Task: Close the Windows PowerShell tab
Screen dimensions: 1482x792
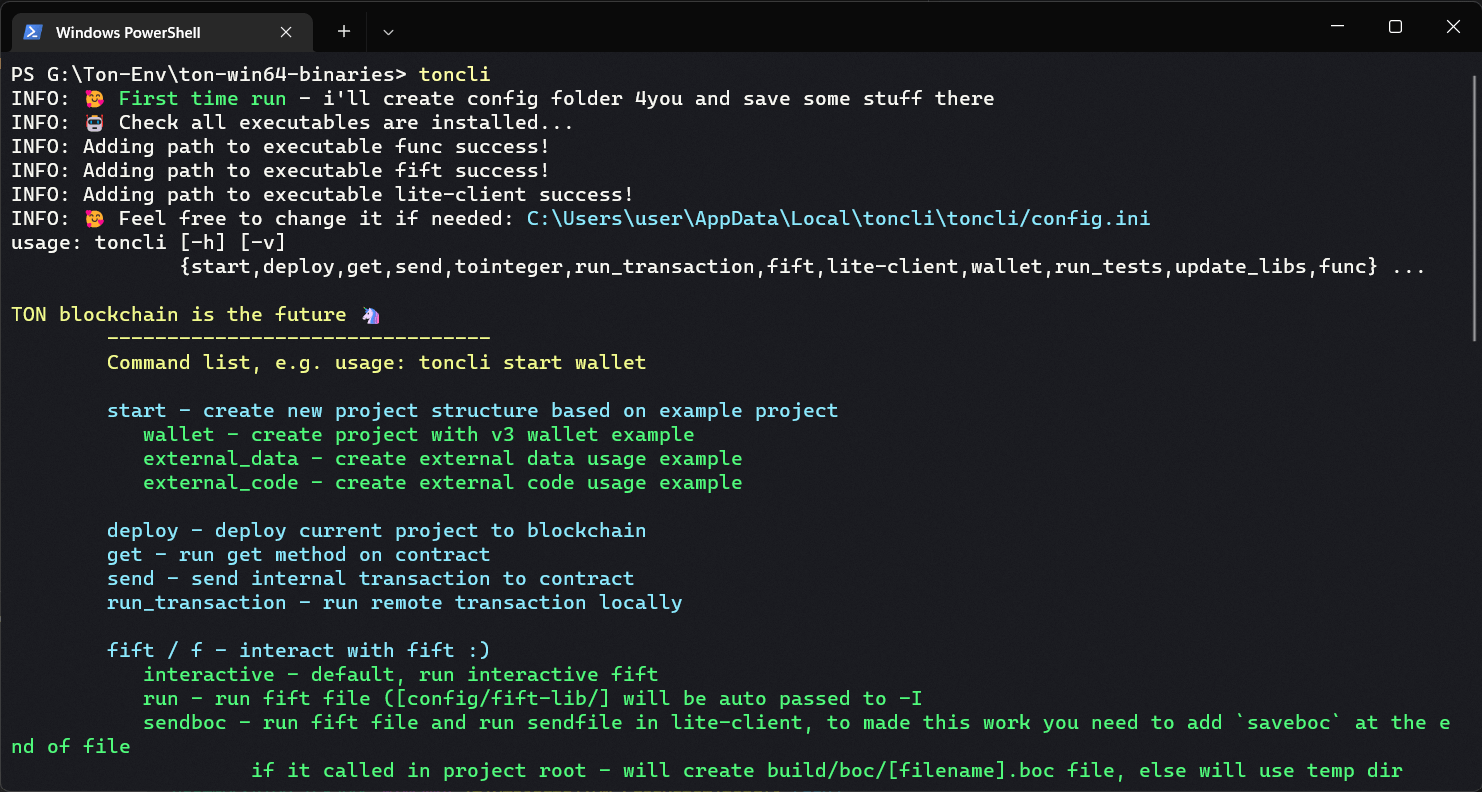Action: click(287, 32)
